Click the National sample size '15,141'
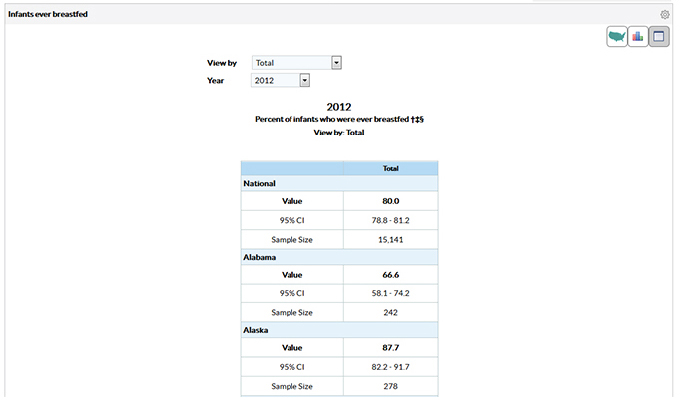The image size is (681, 400). tap(390, 240)
